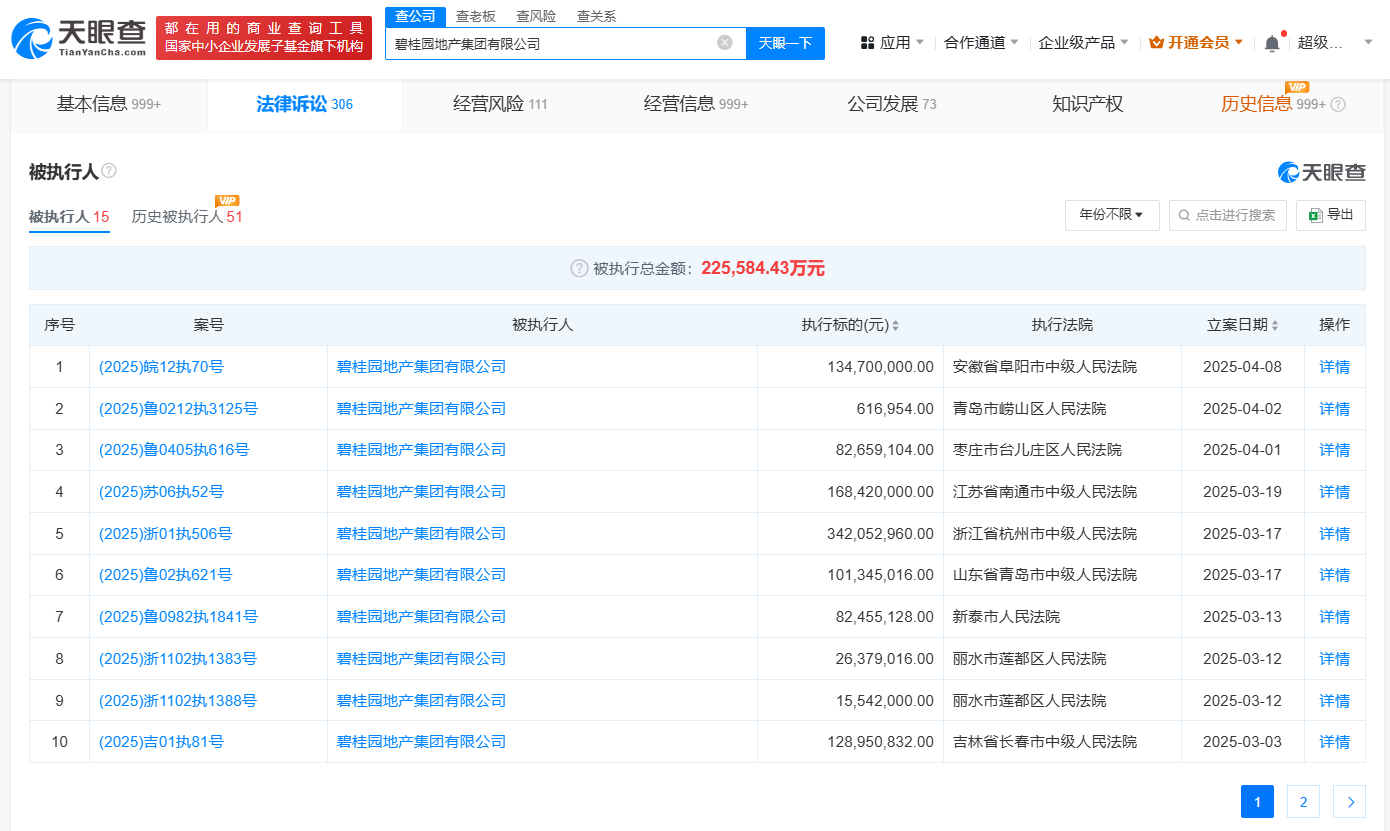The width and height of the screenshot is (1390, 831).
Task: Open the 基本信息 tab
Action: click(x=108, y=104)
